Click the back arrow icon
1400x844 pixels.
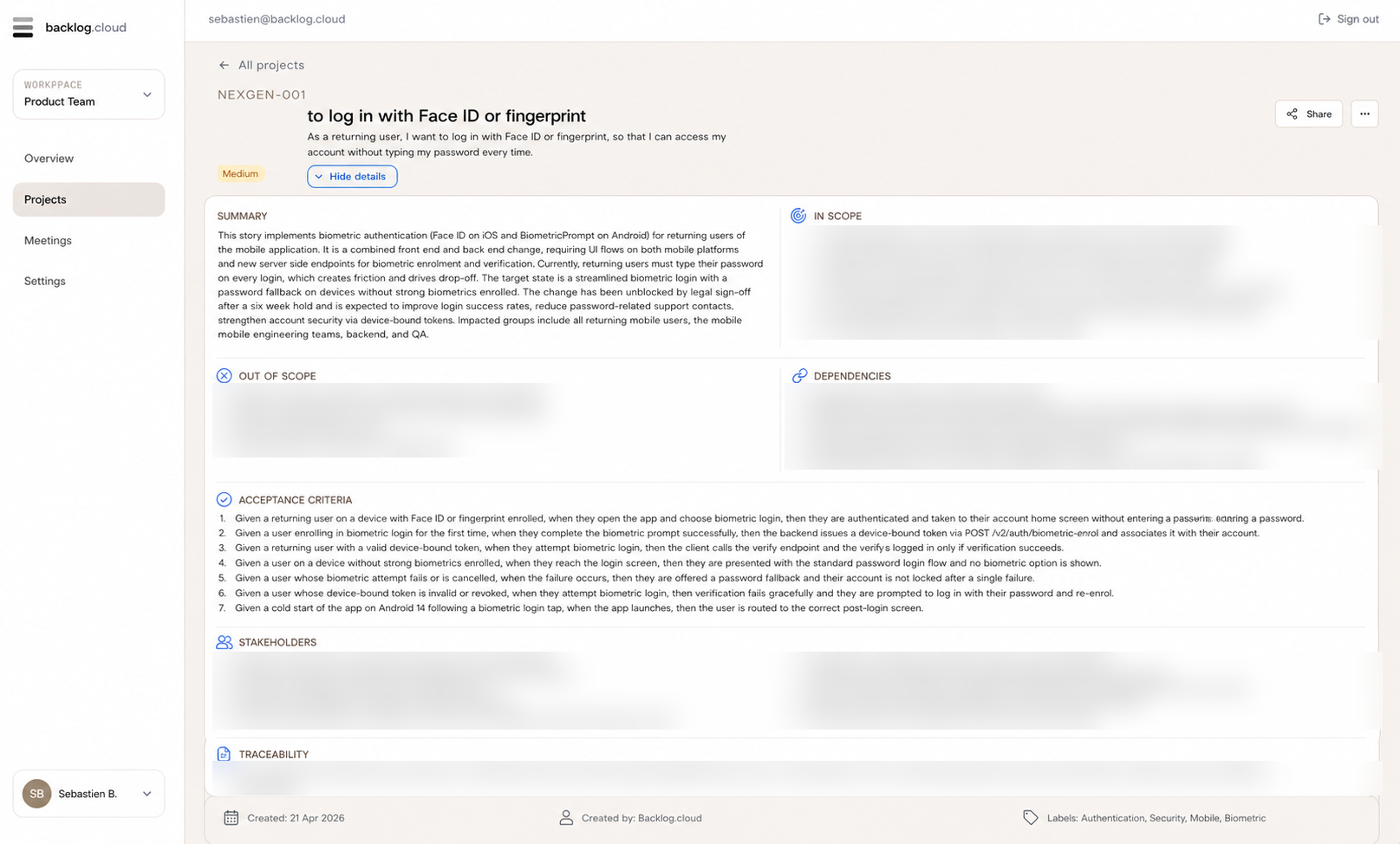pyautogui.click(x=224, y=65)
